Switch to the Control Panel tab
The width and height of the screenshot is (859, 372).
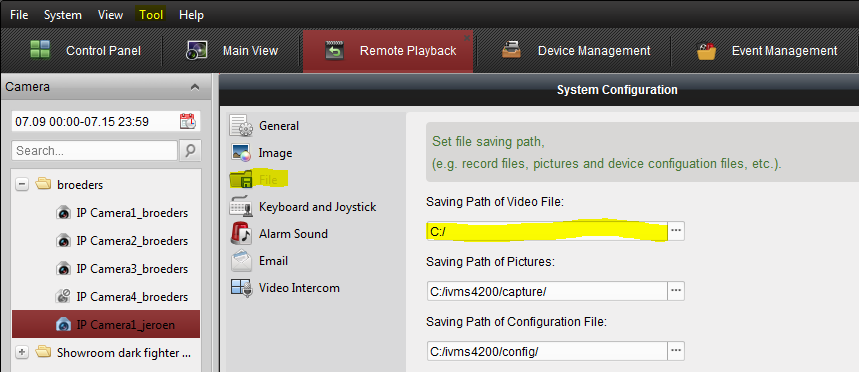click(85, 51)
